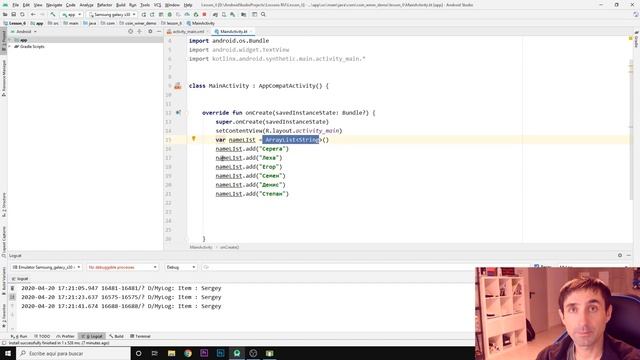Select the logcat sub-tab
Image resolution: width=640 pixels, height=360 pixels.
[20, 278]
